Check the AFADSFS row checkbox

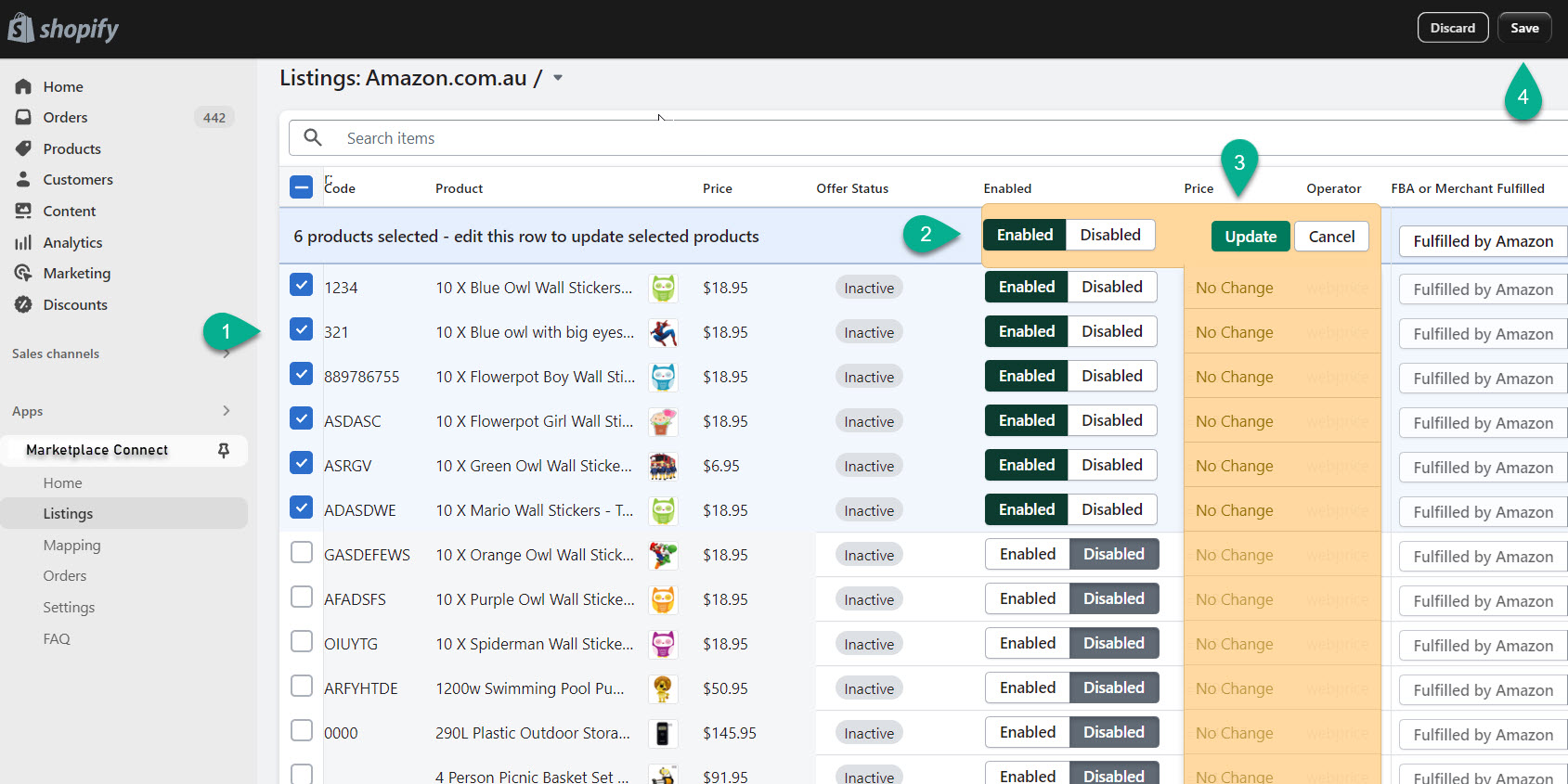[301, 597]
